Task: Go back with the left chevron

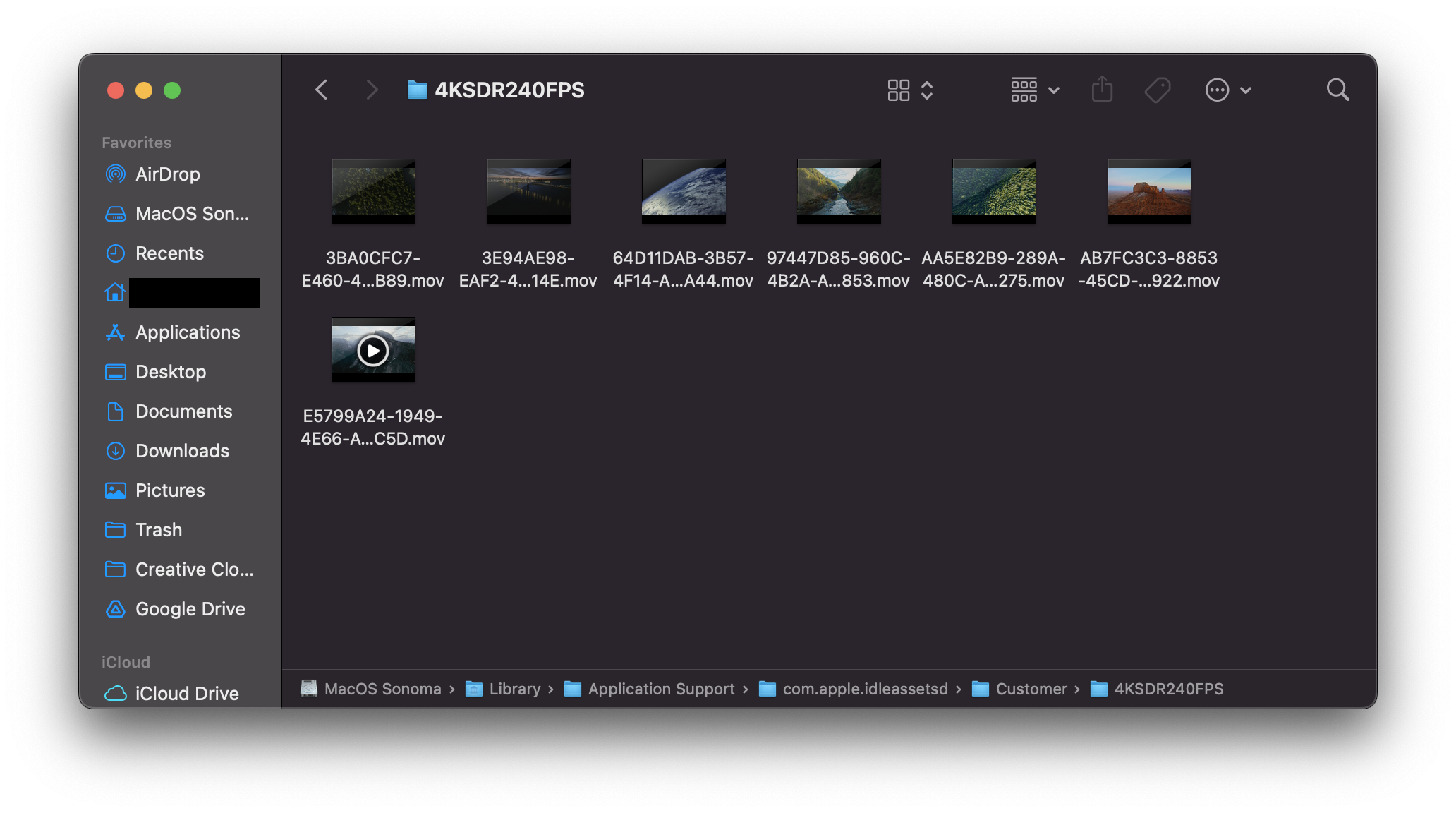Action: [322, 90]
